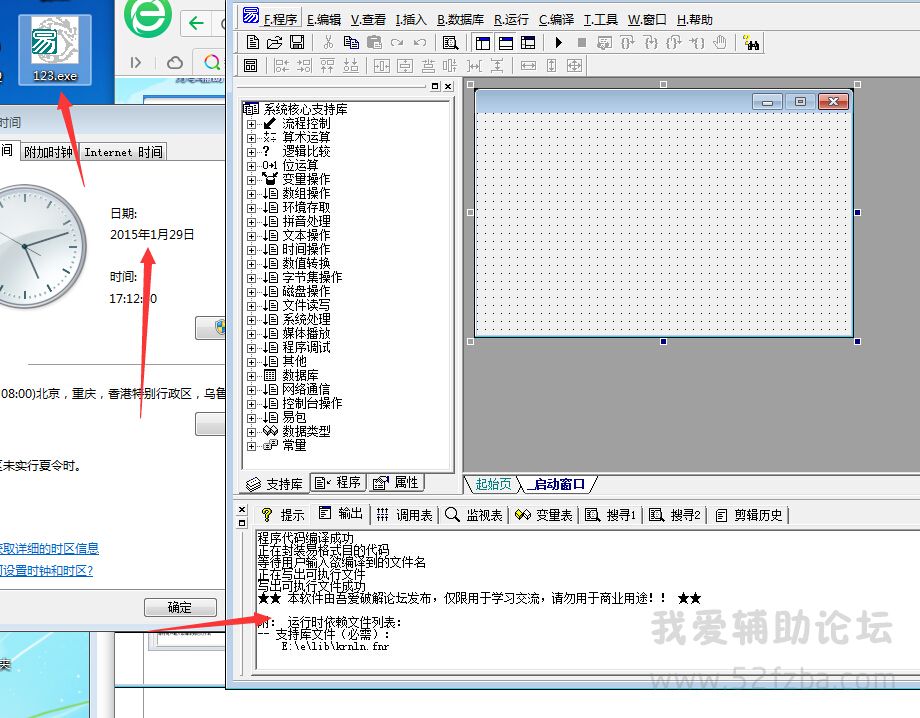
Task: Click the New file toolbar icon
Action: [252, 42]
